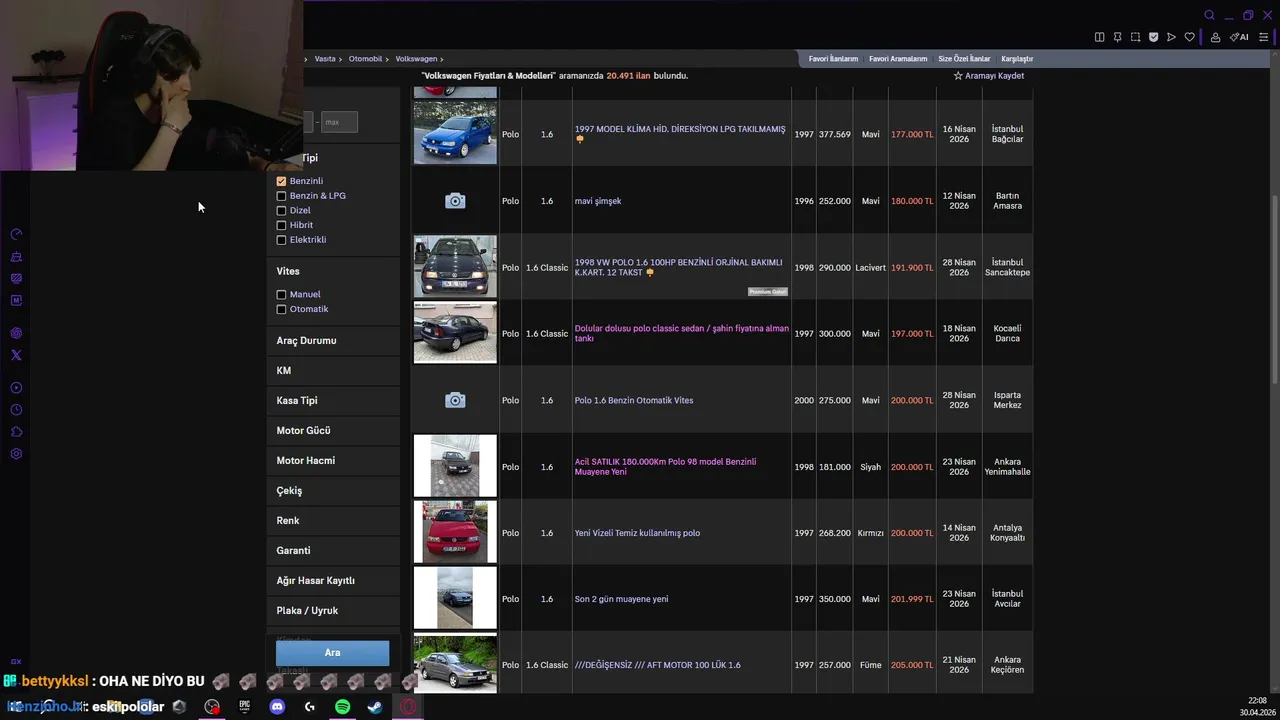
Task: Open Epic Games launcher from taskbar
Action: coord(244,706)
